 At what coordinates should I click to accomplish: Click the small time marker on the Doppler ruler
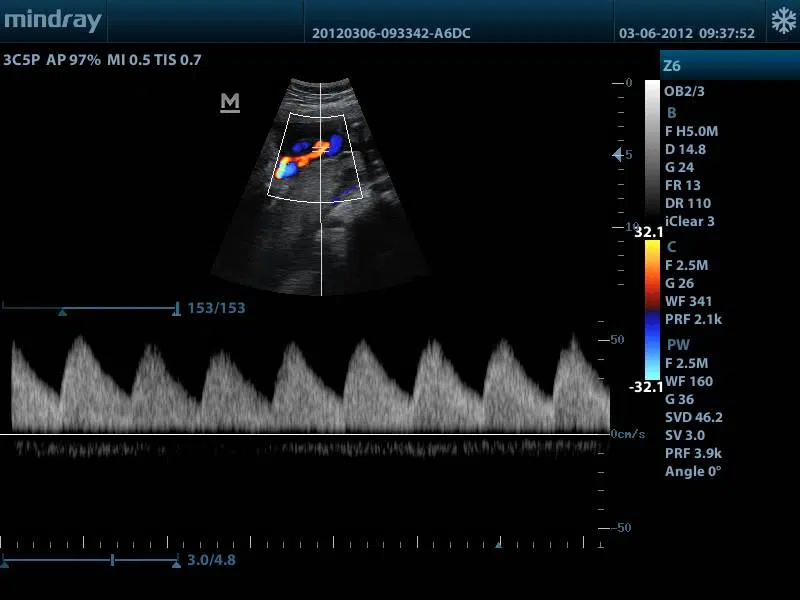(x=499, y=544)
